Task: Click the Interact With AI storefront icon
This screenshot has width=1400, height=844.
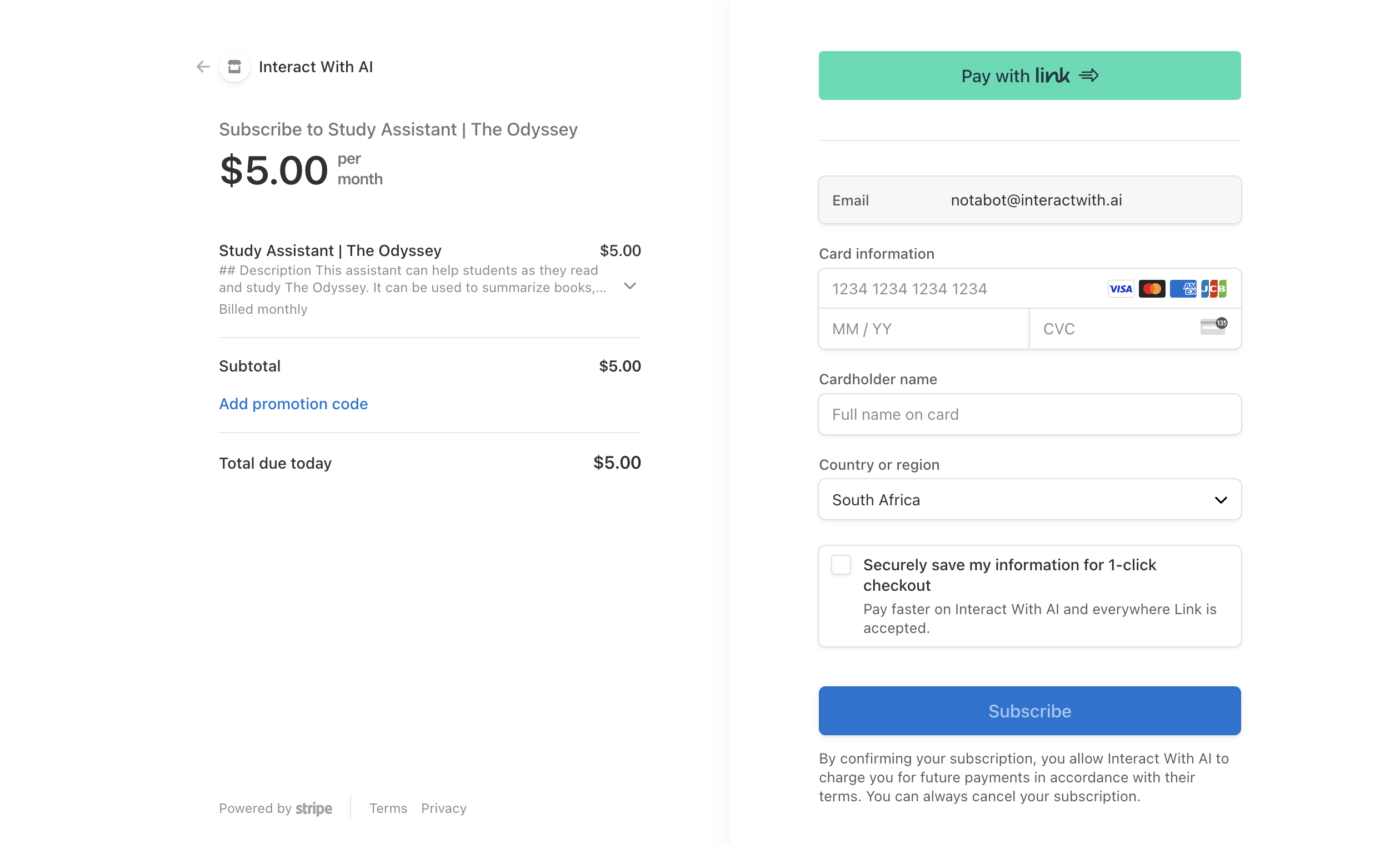Action: click(234, 67)
